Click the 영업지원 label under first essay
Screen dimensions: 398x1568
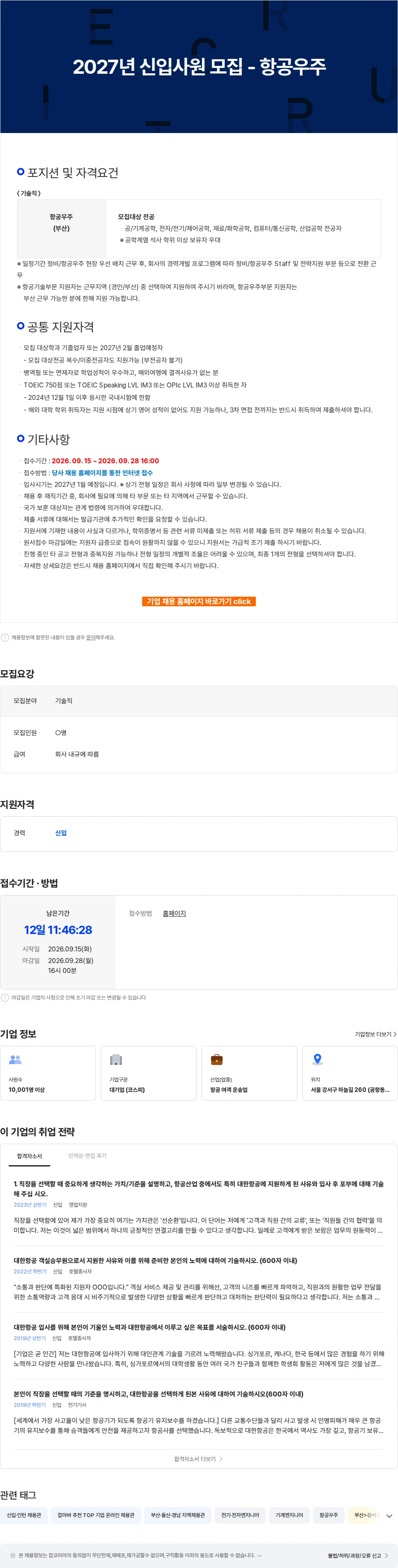[78, 1205]
